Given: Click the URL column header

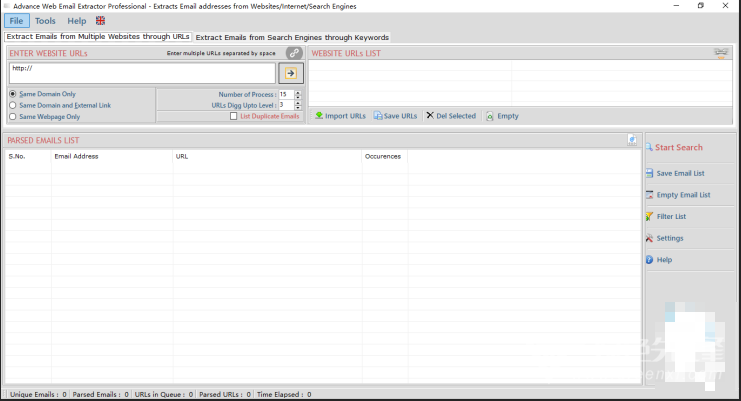Looking at the screenshot, I should [267, 156].
